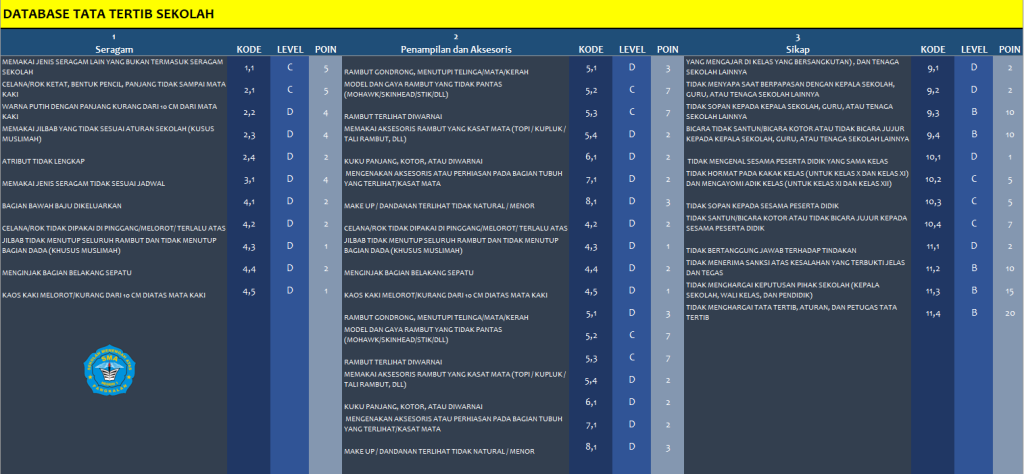Select code cell '11,2'
Screen dimensions: 1024x474
click(x=933, y=268)
